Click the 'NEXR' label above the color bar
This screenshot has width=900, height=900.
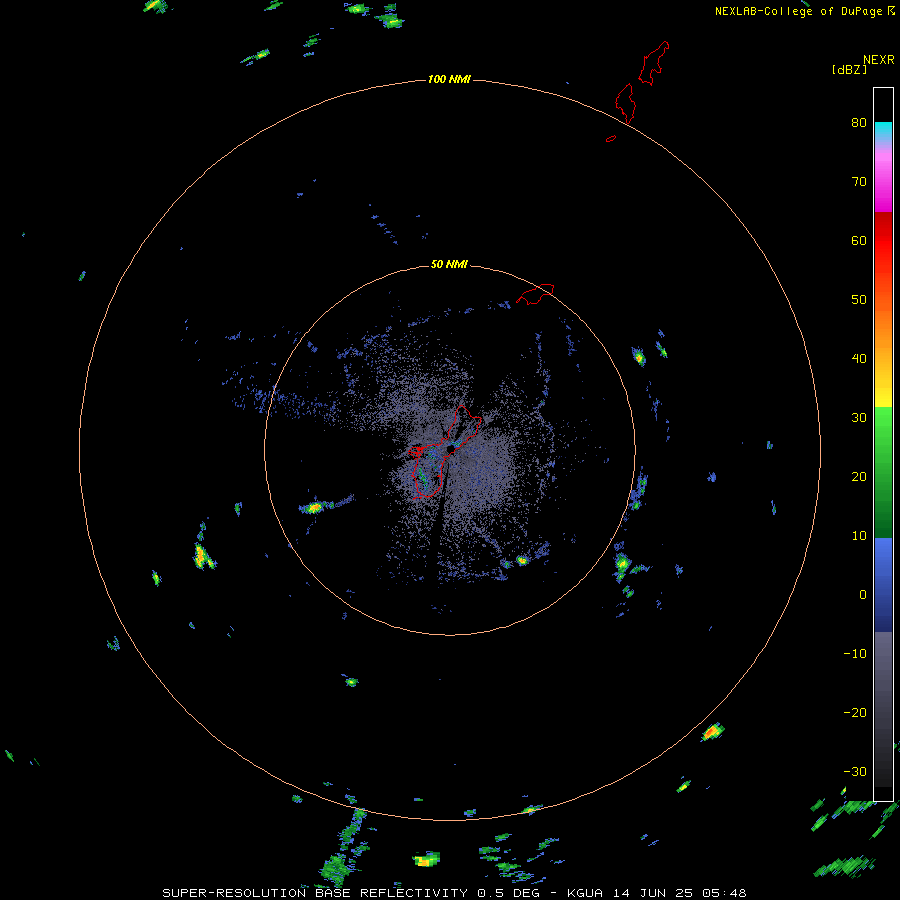[x=879, y=60]
